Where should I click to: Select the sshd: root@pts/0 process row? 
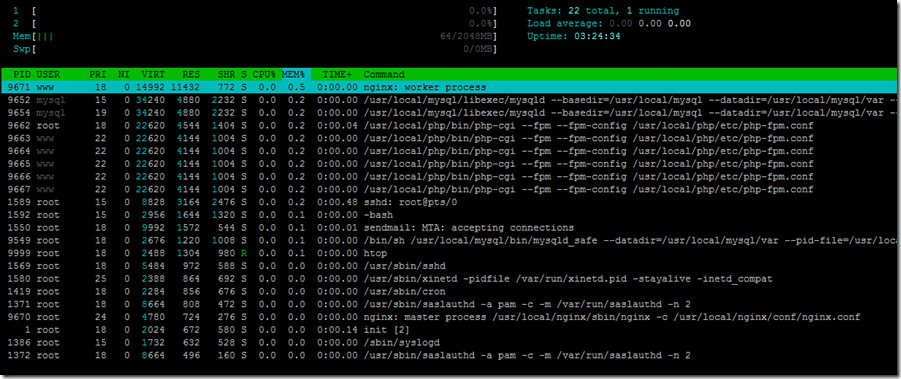point(450,202)
